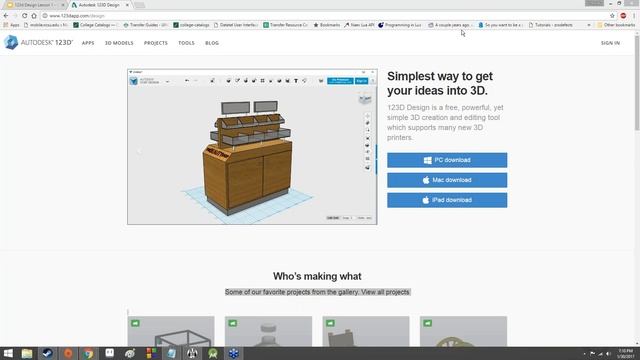Go back with the browser back arrow
Viewport: 640px width, 360px height.
click(x=6, y=16)
